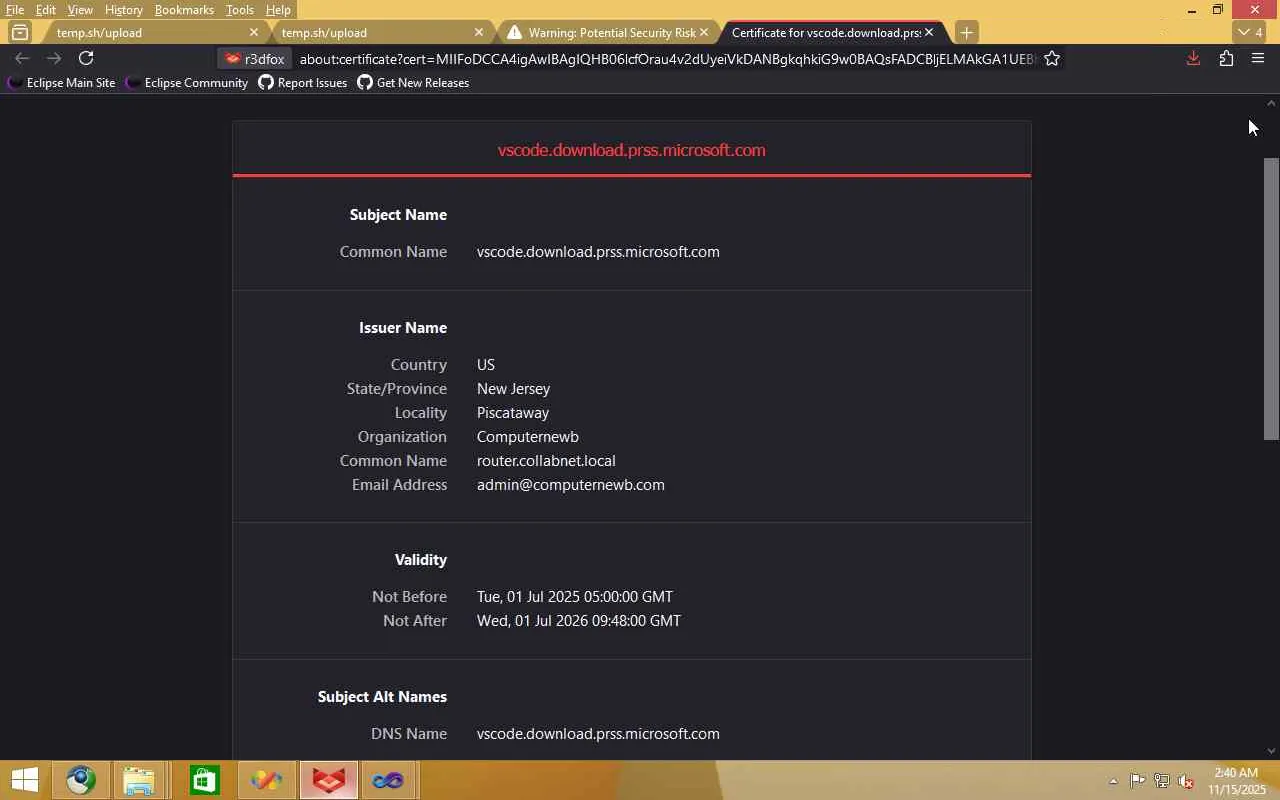
Task: Click issuer country value 'US'
Action: point(486,365)
